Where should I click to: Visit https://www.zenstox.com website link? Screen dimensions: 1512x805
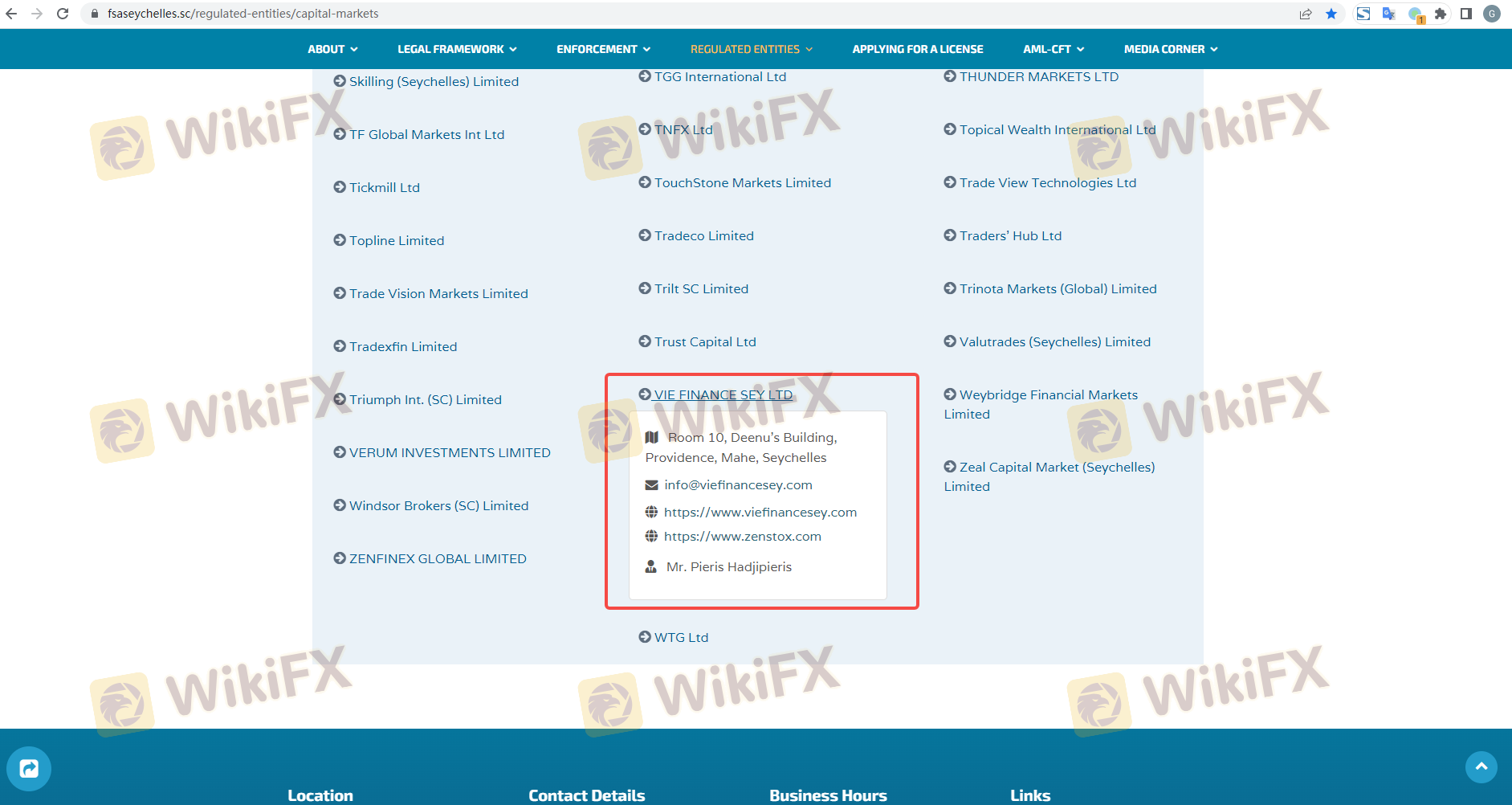(x=743, y=537)
